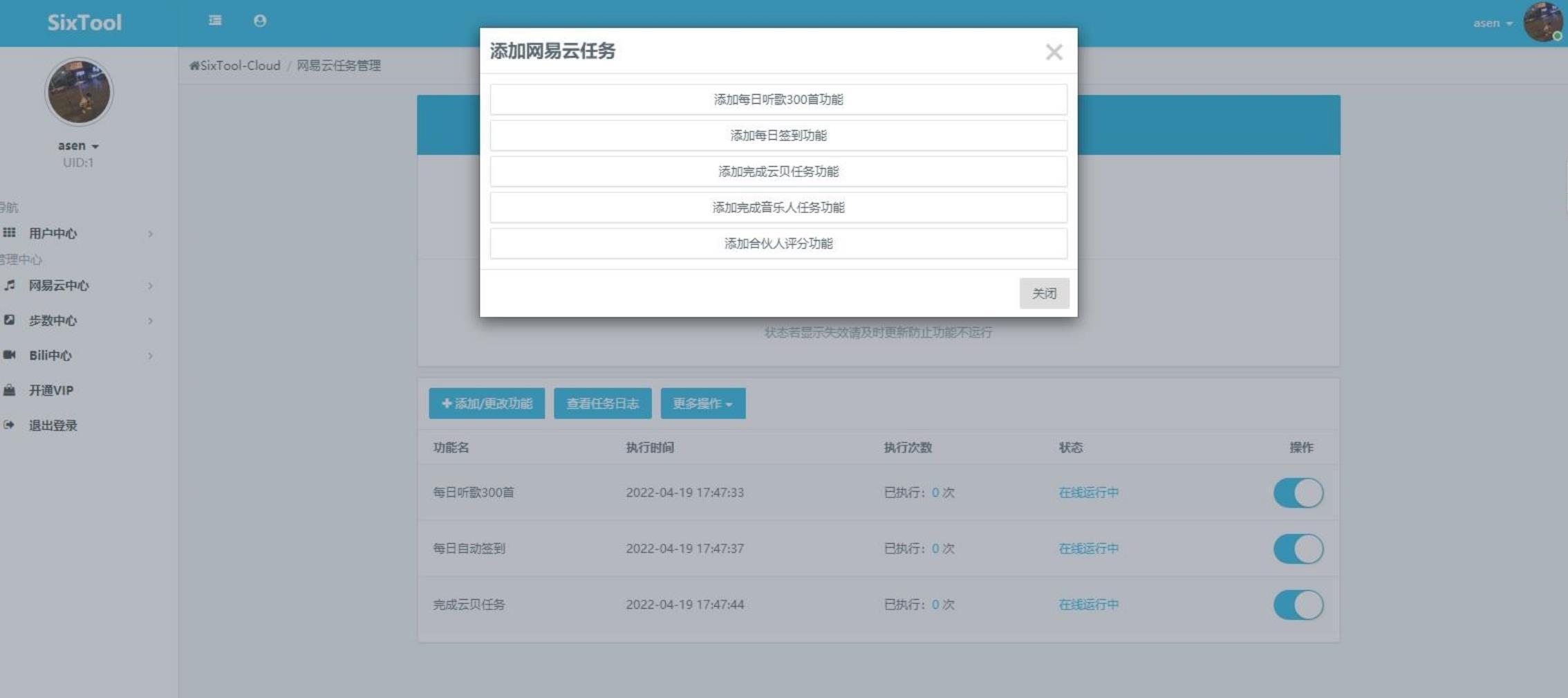Close the 添加网易云任务 dialog with X
Viewport: 1568px width, 698px height.
pyautogui.click(x=1054, y=52)
